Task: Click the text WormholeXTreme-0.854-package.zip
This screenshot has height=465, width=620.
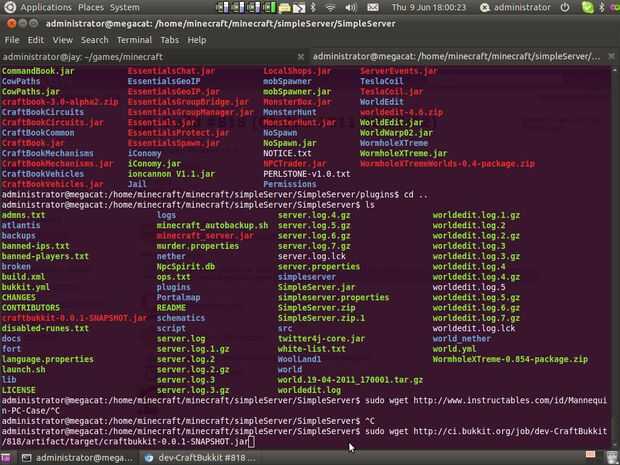Action: (x=510, y=359)
